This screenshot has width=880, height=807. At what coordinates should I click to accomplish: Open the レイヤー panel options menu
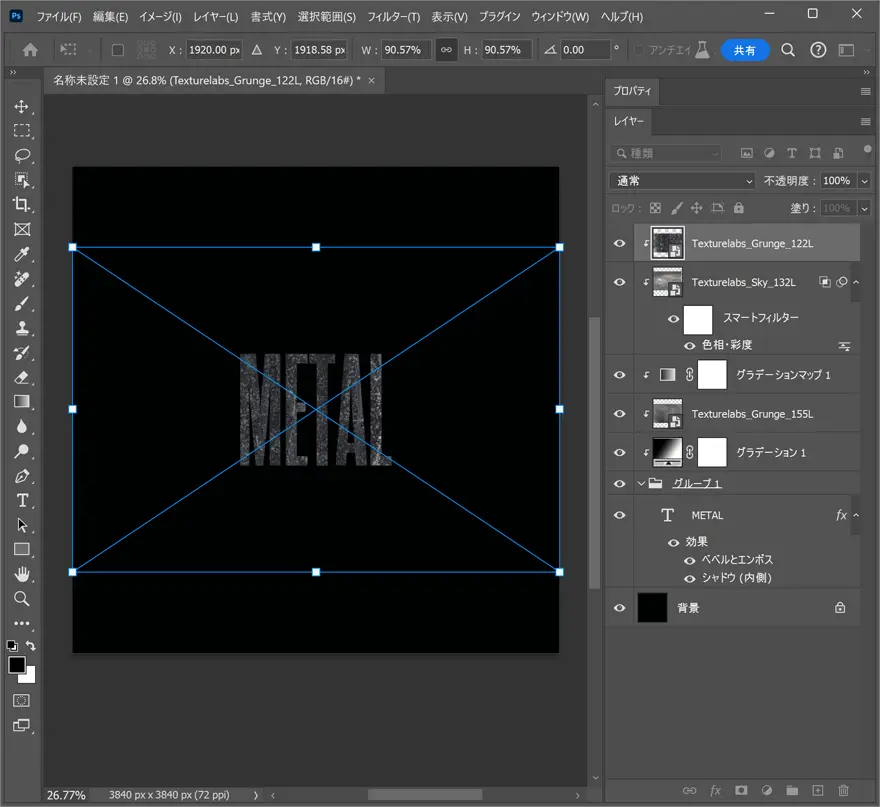tap(865, 122)
